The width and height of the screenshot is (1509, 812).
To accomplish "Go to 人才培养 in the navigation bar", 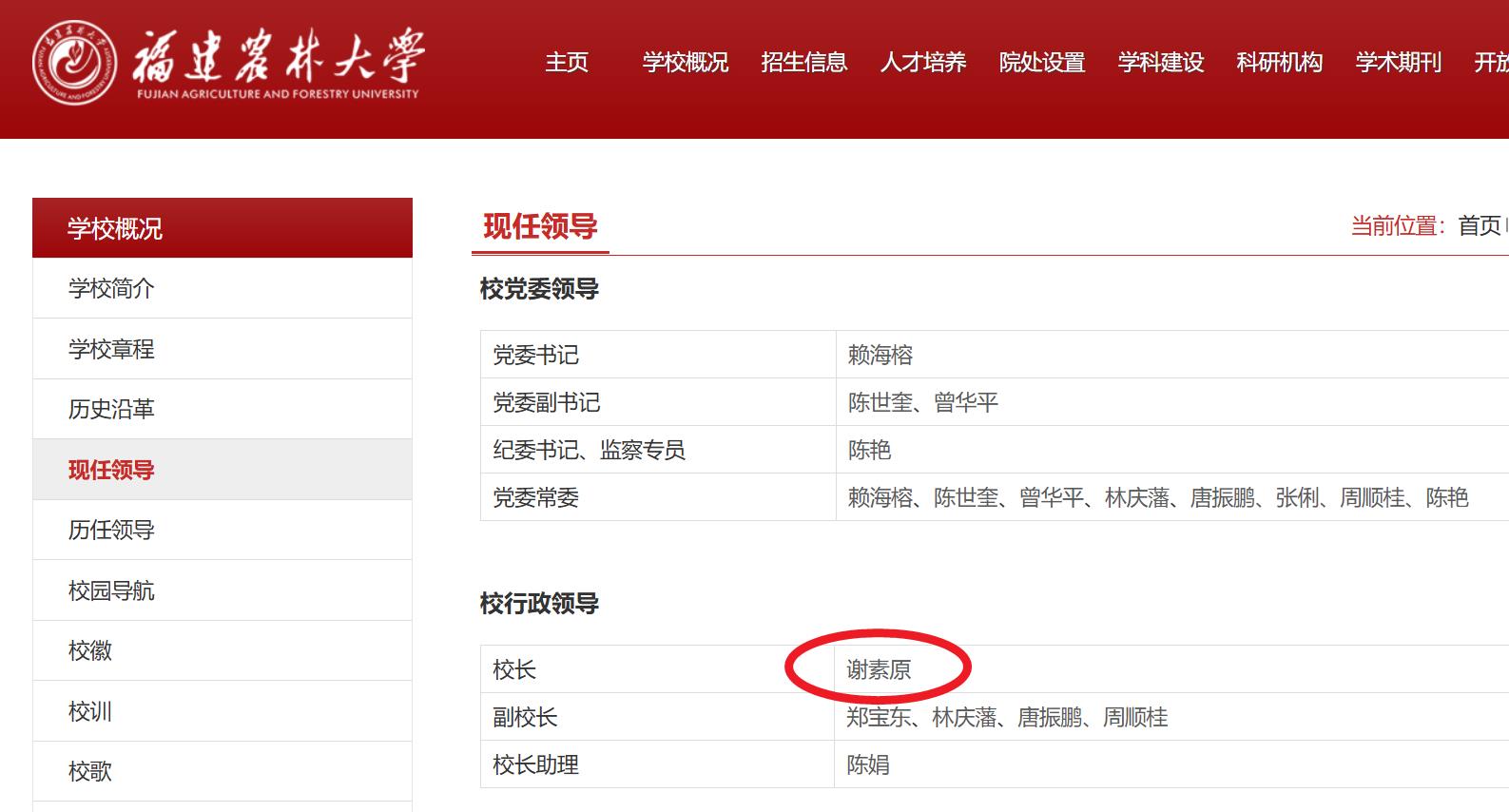I will pyautogui.click(x=923, y=63).
